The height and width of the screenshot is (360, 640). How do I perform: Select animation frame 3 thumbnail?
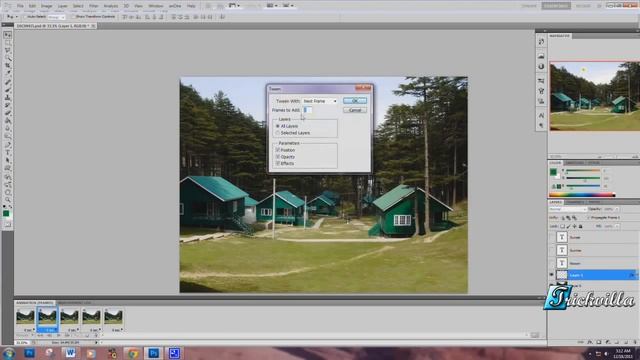tap(69, 317)
